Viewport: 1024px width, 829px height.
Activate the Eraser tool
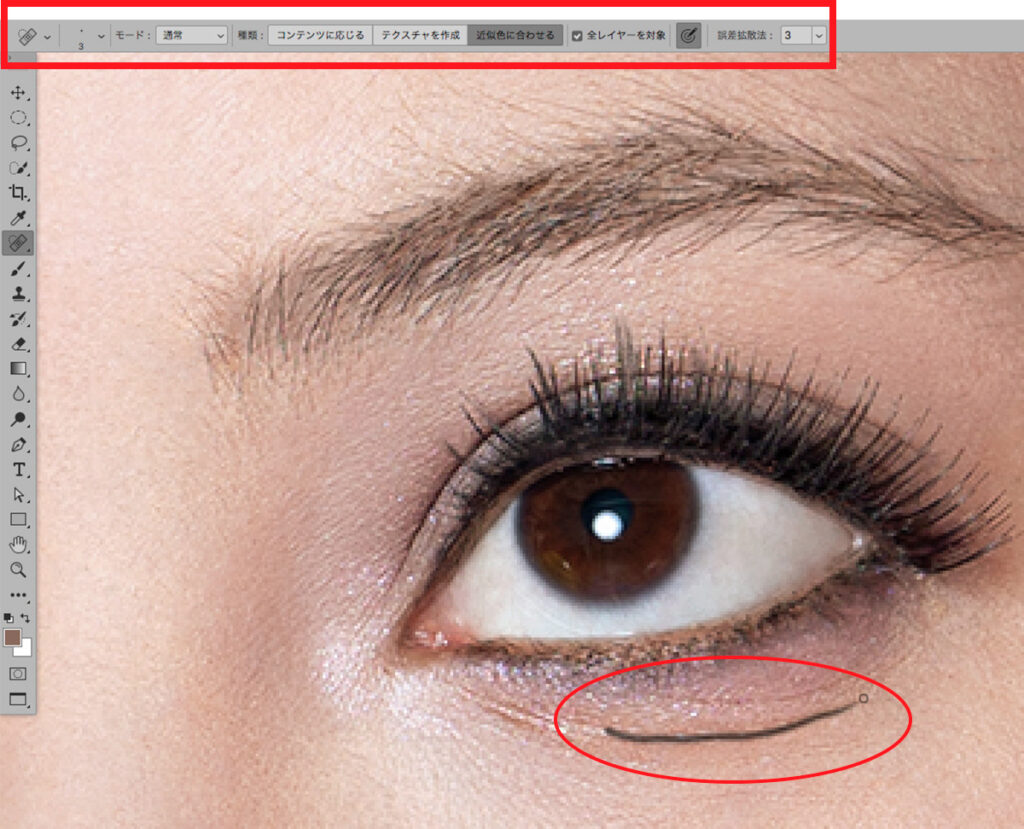click(x=18, y=344)
